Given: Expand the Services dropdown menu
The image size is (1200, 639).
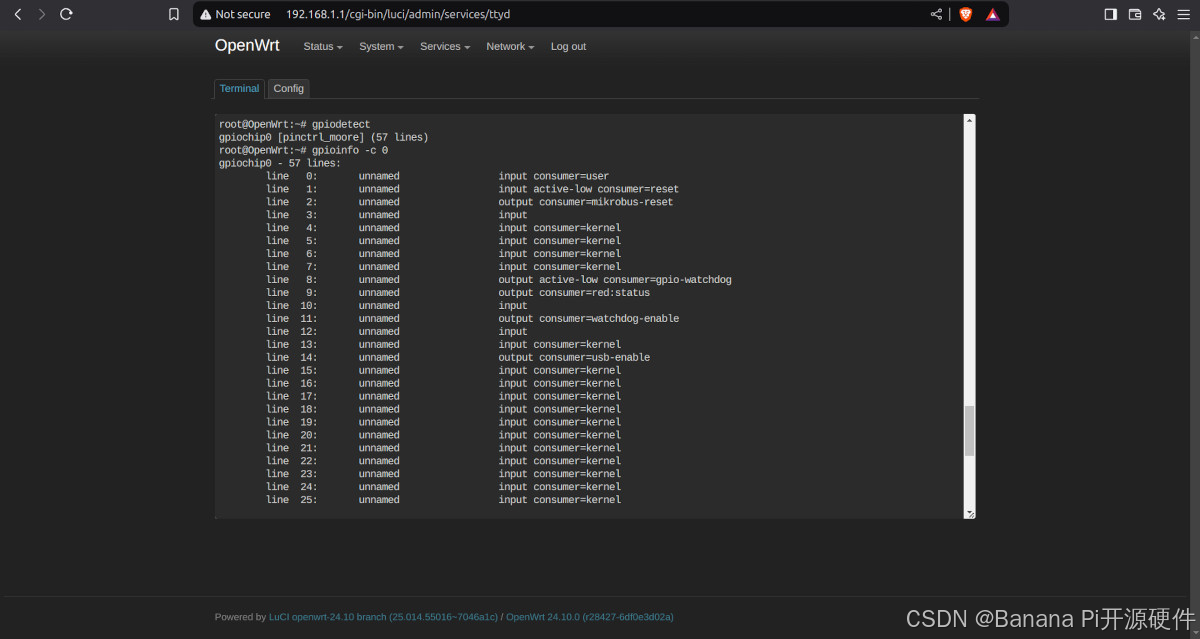Looking at the screenshot, I should pyautogui.click(x=445, y=47).
